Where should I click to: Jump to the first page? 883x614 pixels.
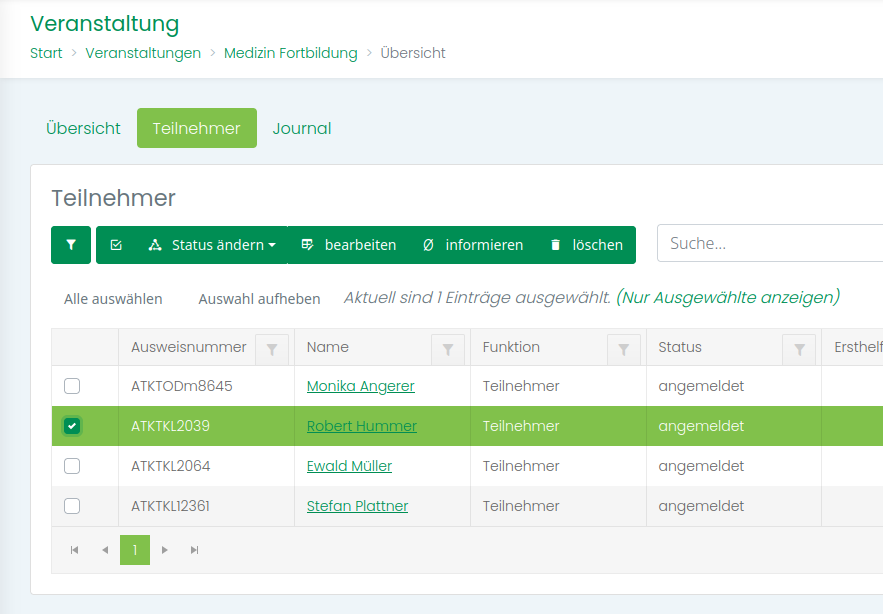[x=75, y=550]
